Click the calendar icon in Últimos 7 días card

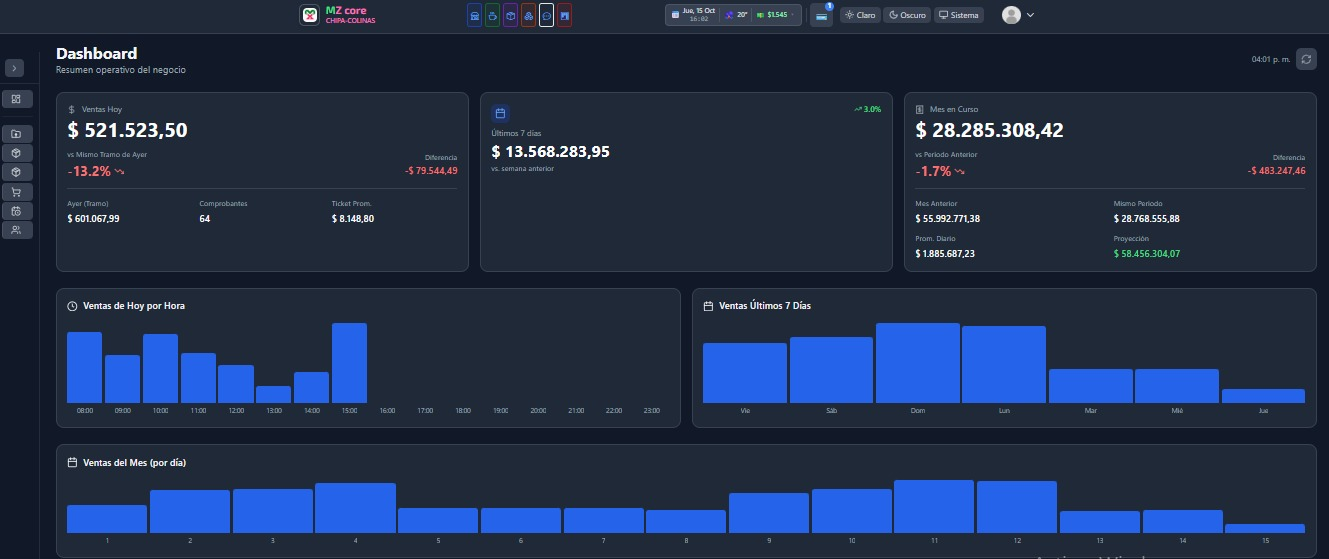(x=500, y=114)
